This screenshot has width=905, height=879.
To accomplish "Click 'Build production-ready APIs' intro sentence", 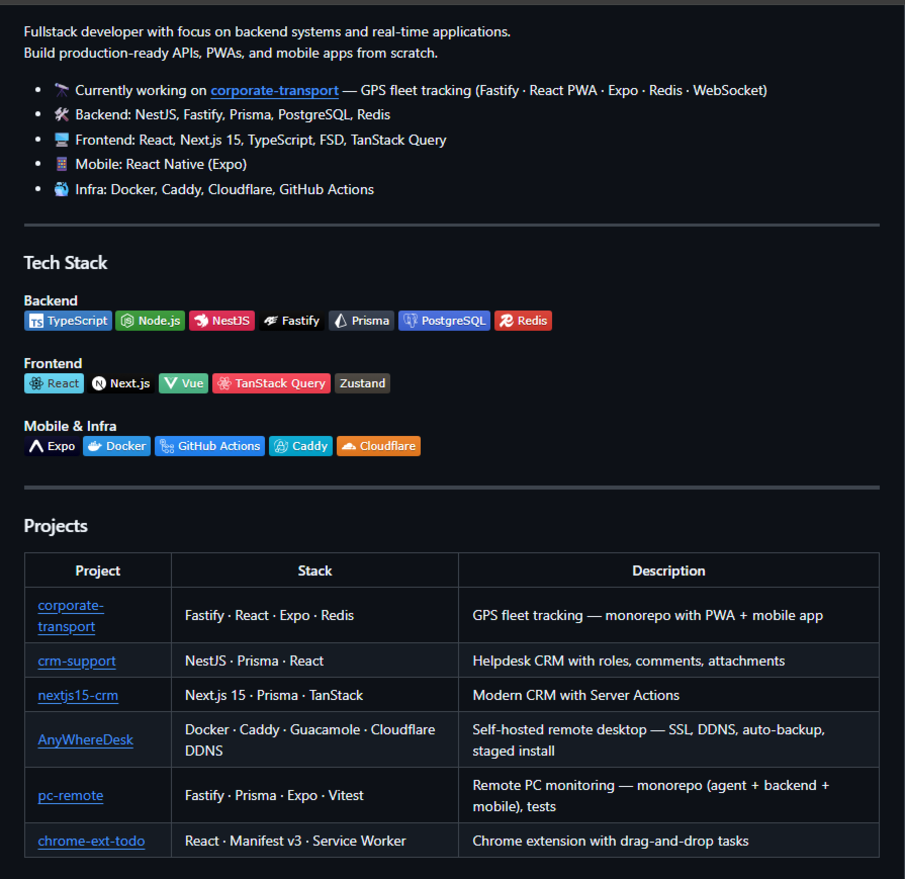I will [x=231, y=53].
